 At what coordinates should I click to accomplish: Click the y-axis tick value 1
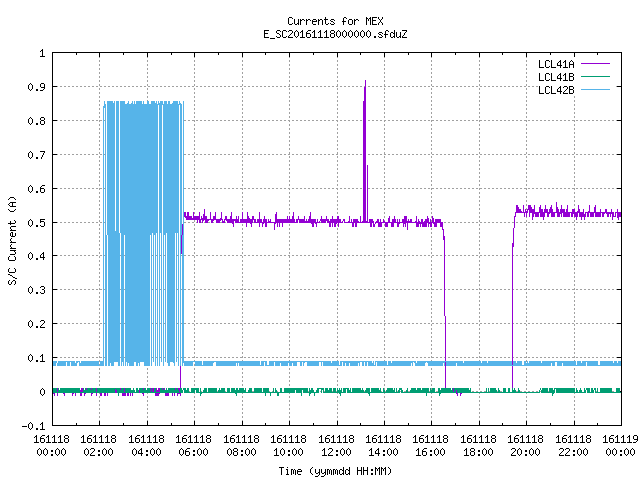[42, 53]
